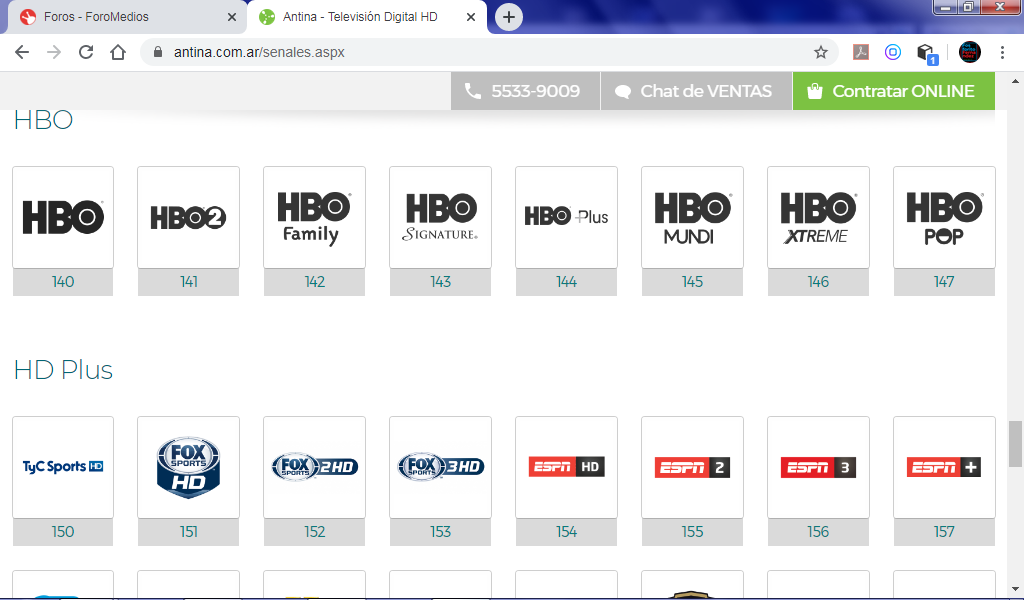Select the TyC Sports HD logo

coord(63,467)
